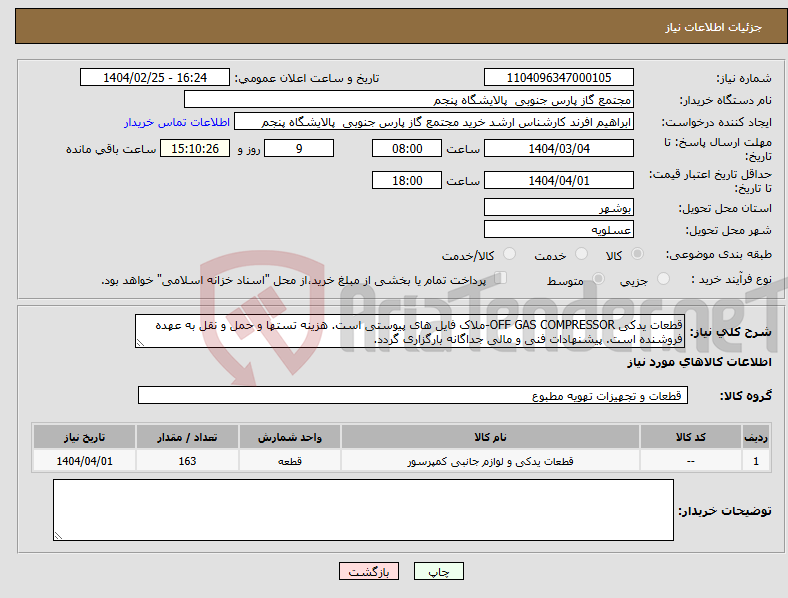Select the جزیی purchase type radio

[x=663, y=279]
